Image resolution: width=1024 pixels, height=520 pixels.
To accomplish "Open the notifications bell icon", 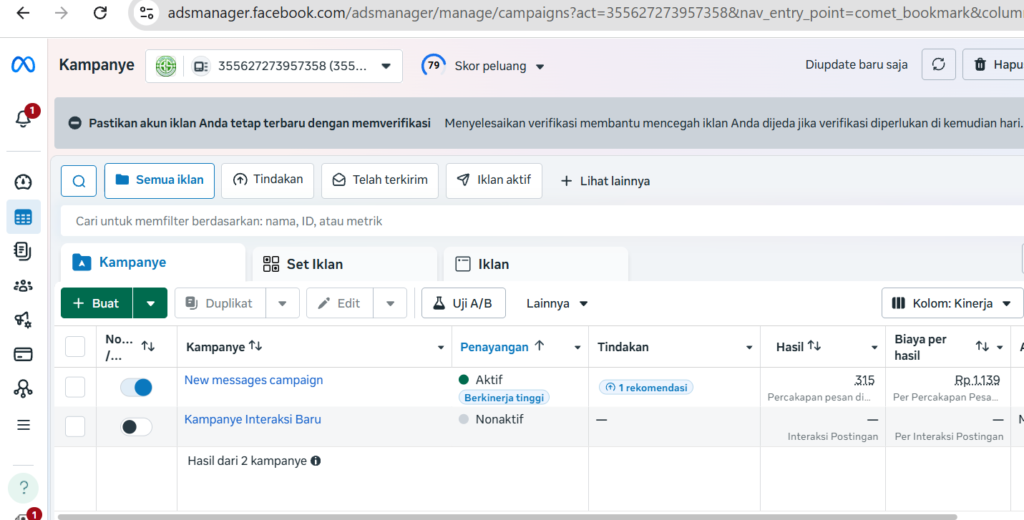I will 23,119.
